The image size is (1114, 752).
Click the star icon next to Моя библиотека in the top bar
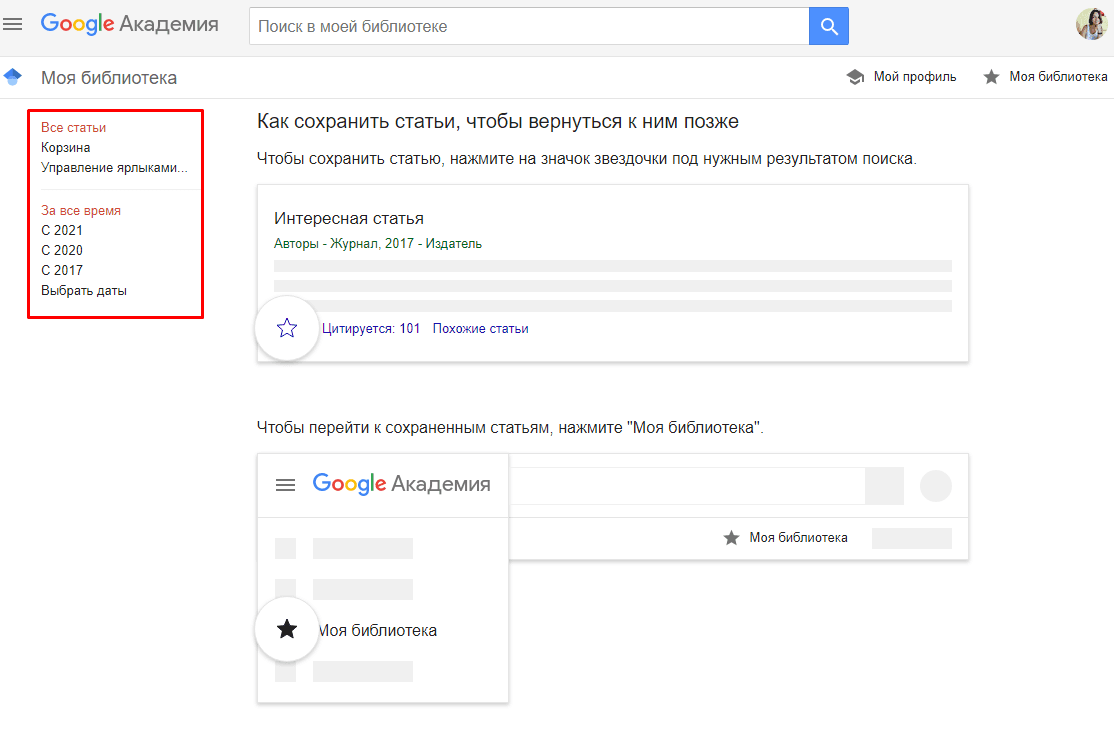tap(991, 77)
